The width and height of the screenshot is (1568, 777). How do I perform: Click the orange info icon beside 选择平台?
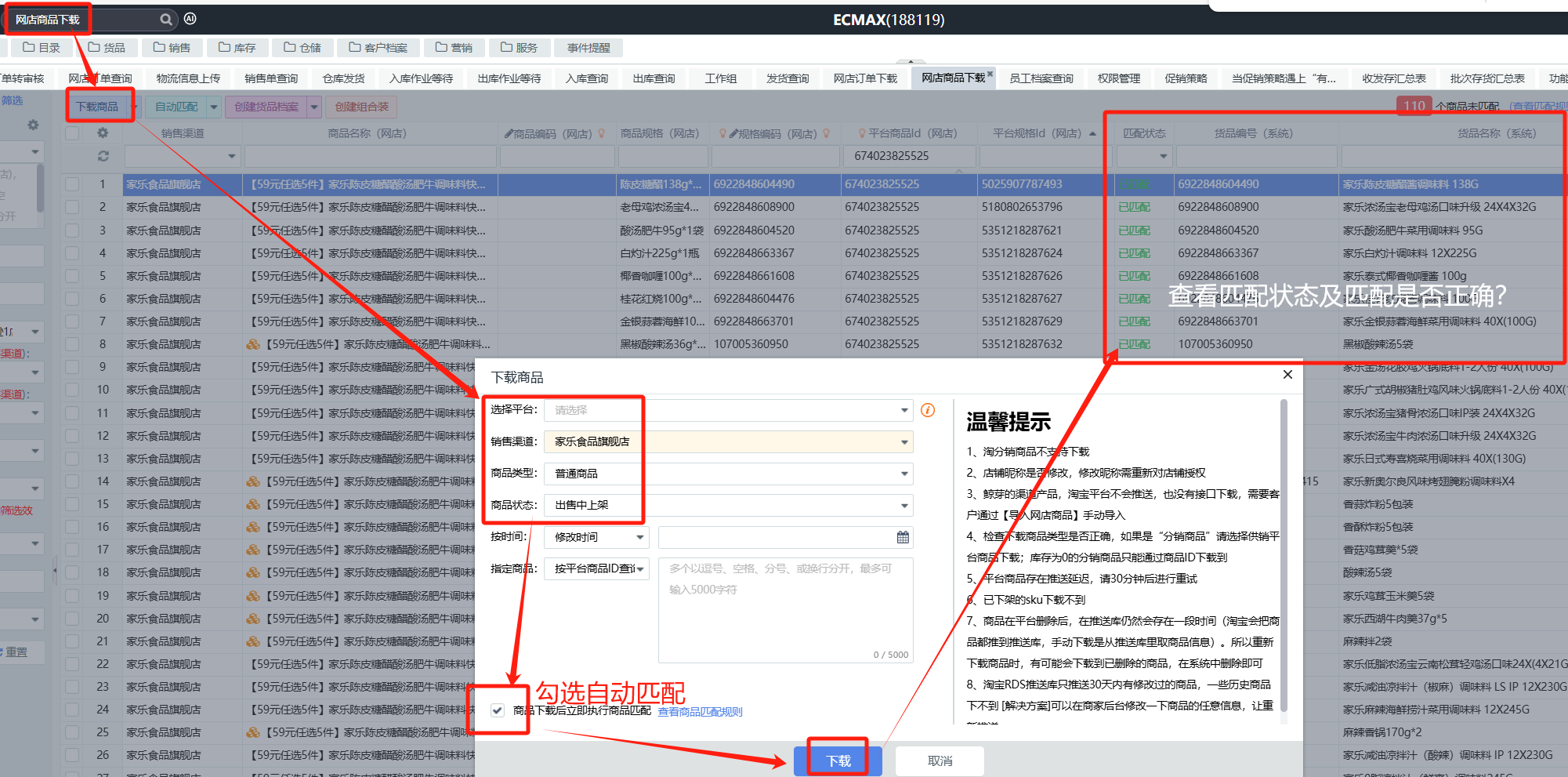tap(928, 410)
